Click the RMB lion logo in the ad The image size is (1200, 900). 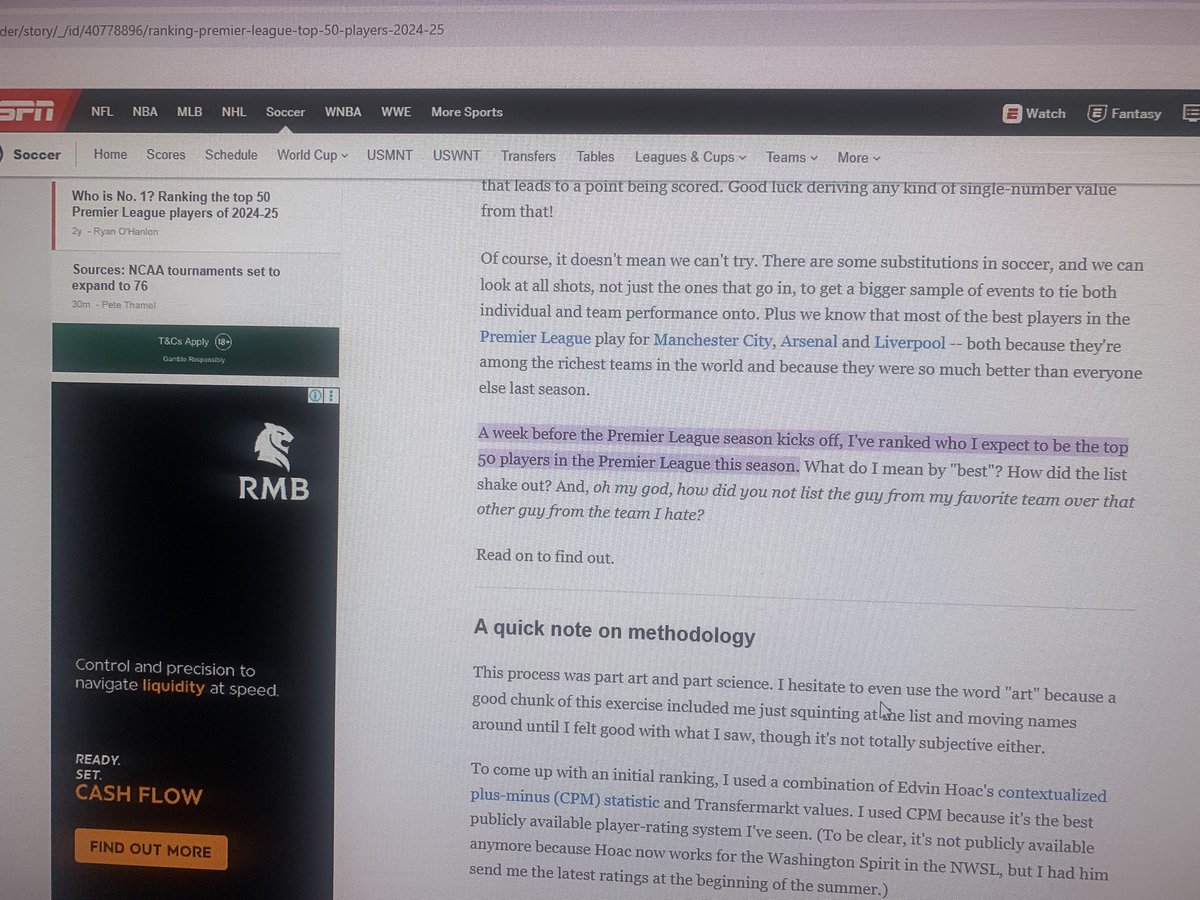[273, 447]
